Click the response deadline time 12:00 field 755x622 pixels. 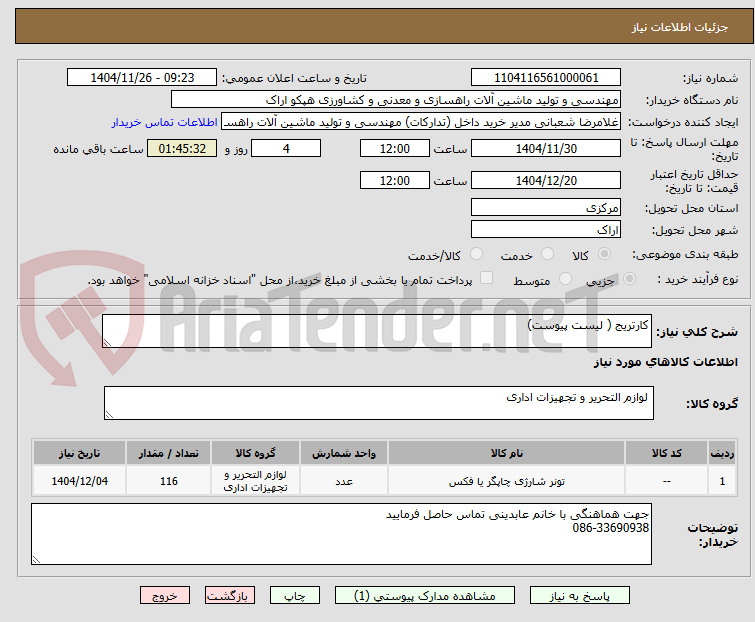[395, 148]
